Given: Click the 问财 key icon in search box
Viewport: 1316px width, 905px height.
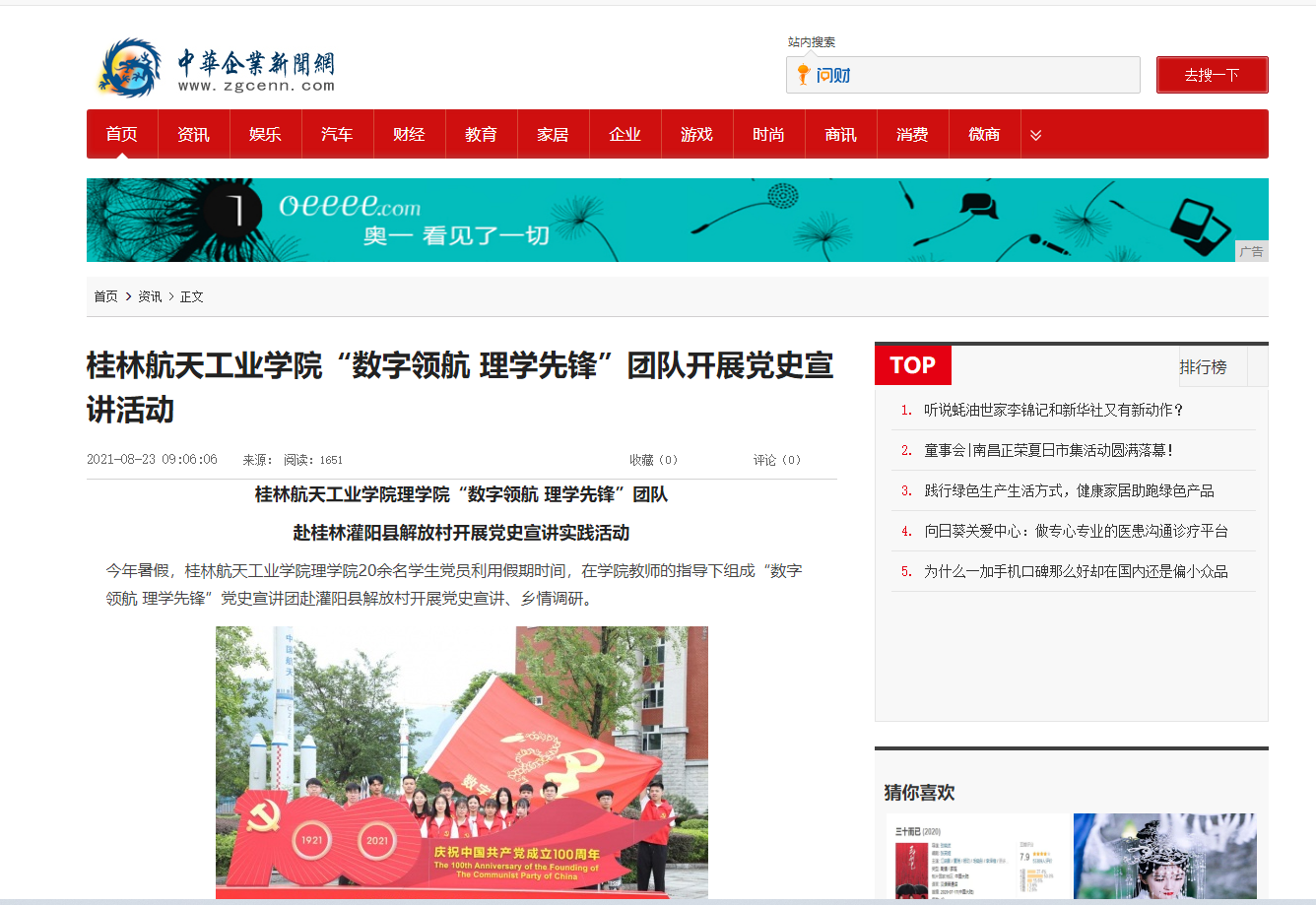Looking at the screenshot, I should pyautogui.click(x=804, y=75).
